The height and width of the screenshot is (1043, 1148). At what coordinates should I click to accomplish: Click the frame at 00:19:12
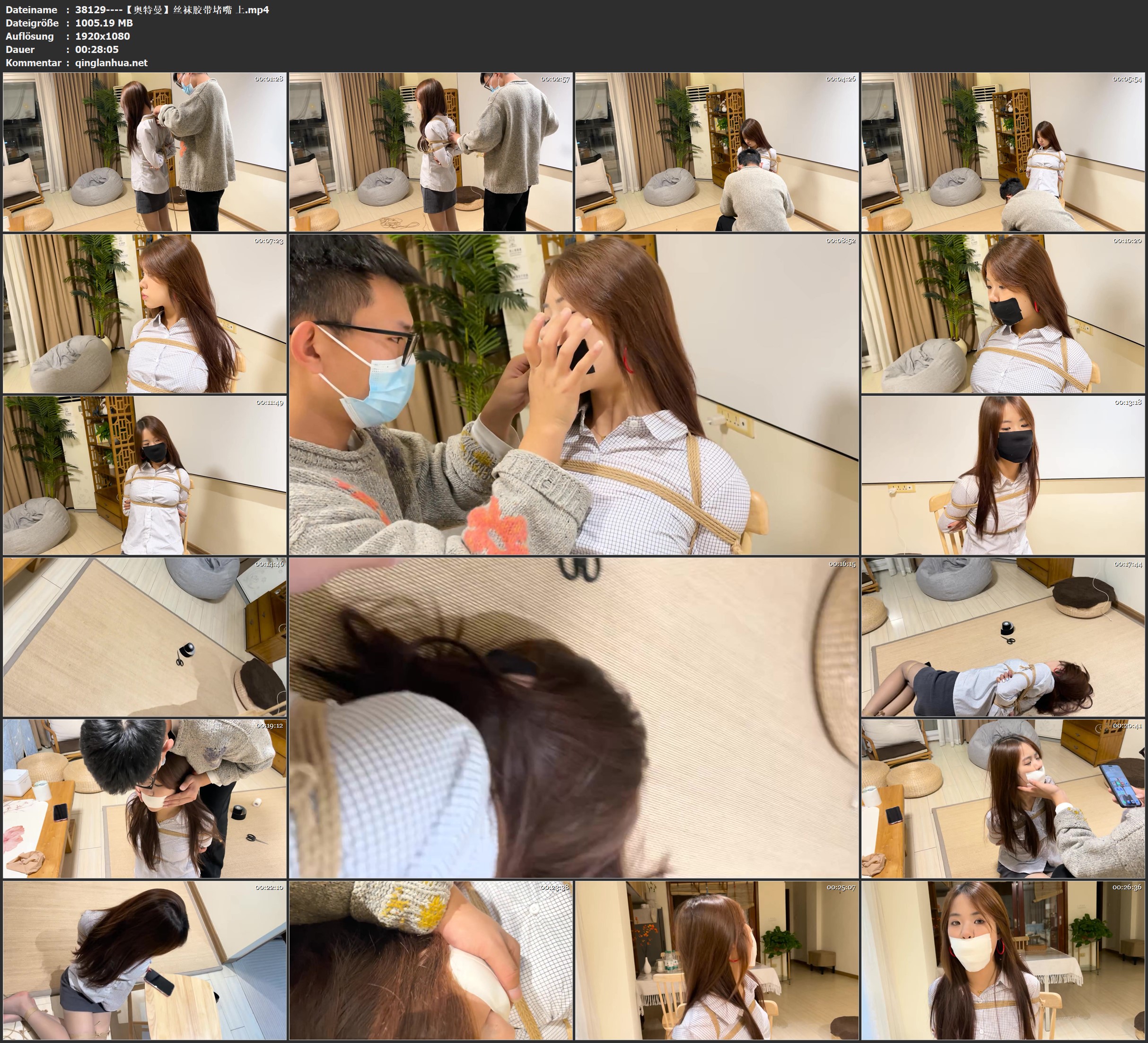pos(145,799)
